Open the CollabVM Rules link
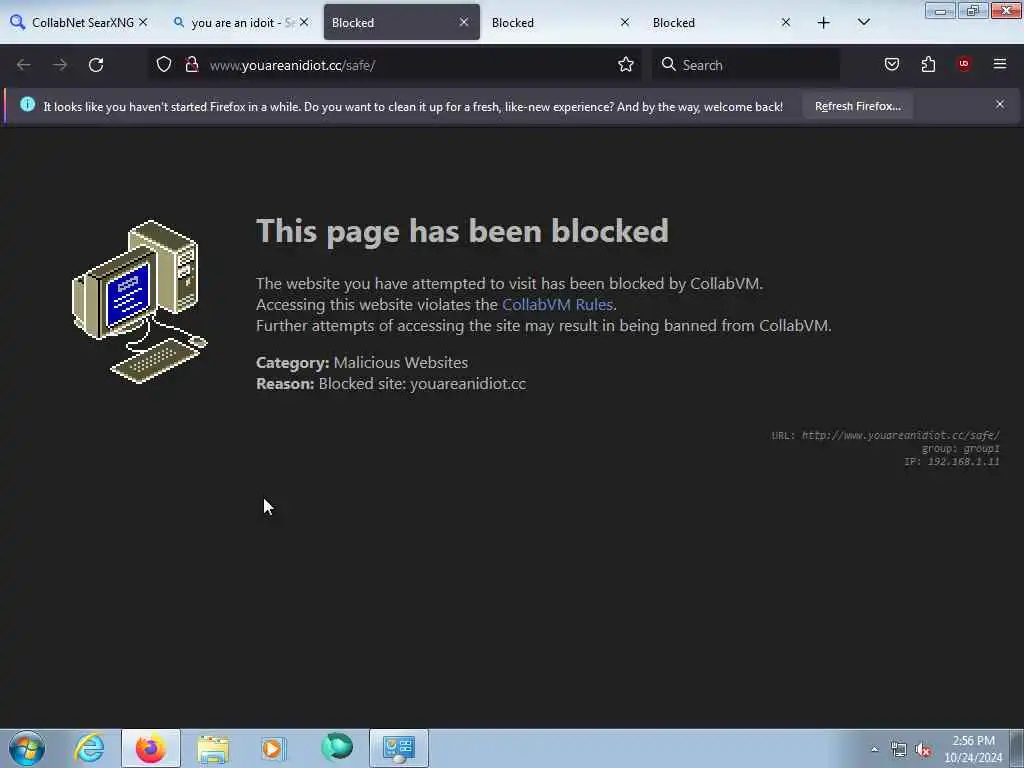 557,304
